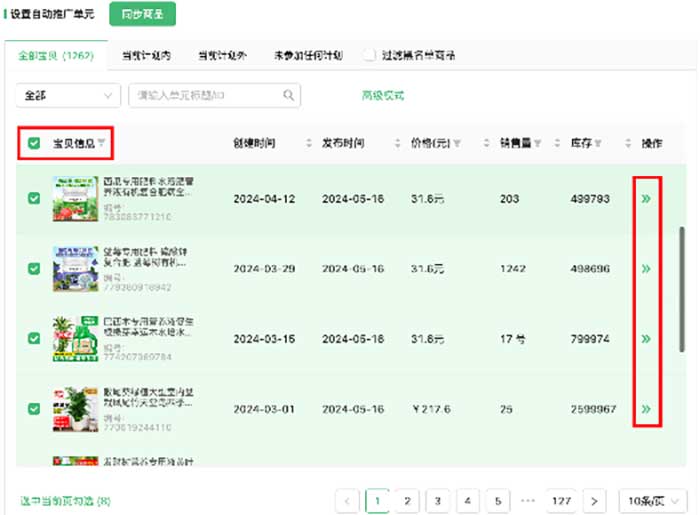Open the green bottle product thumbnail
The width and height of the screenshot is (700, 515).
75,339
